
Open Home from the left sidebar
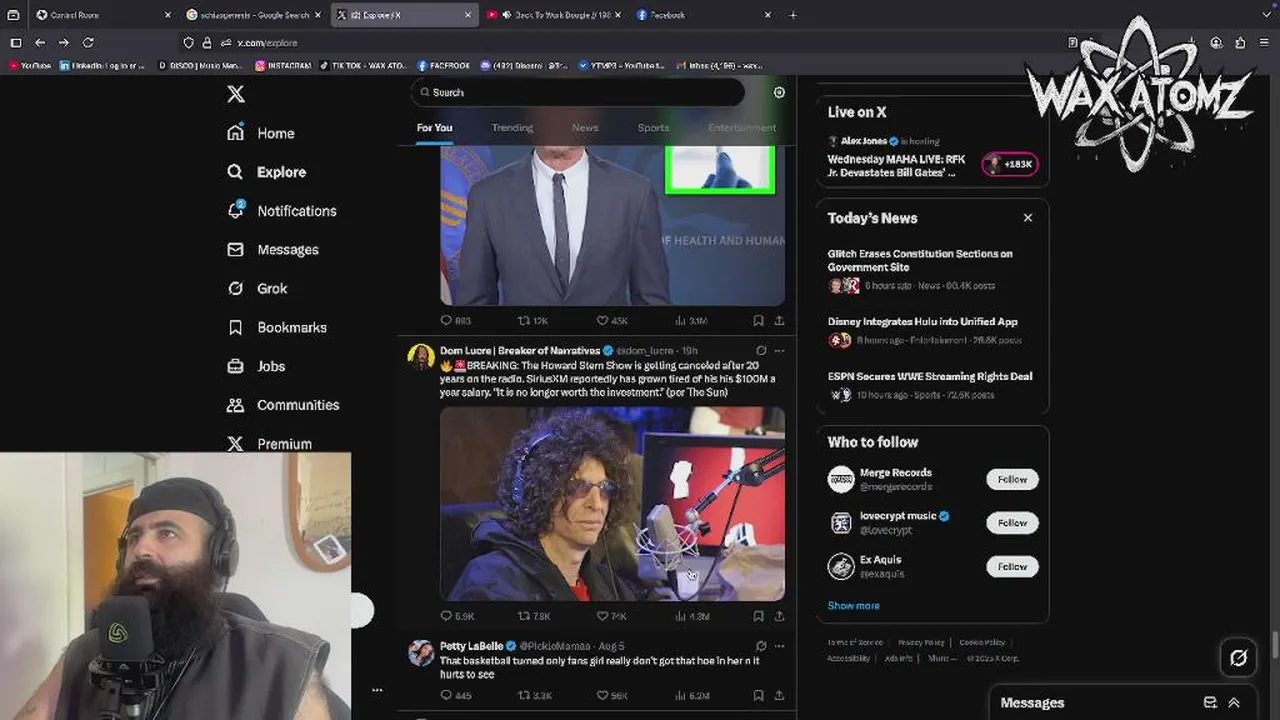click(261, 133)
